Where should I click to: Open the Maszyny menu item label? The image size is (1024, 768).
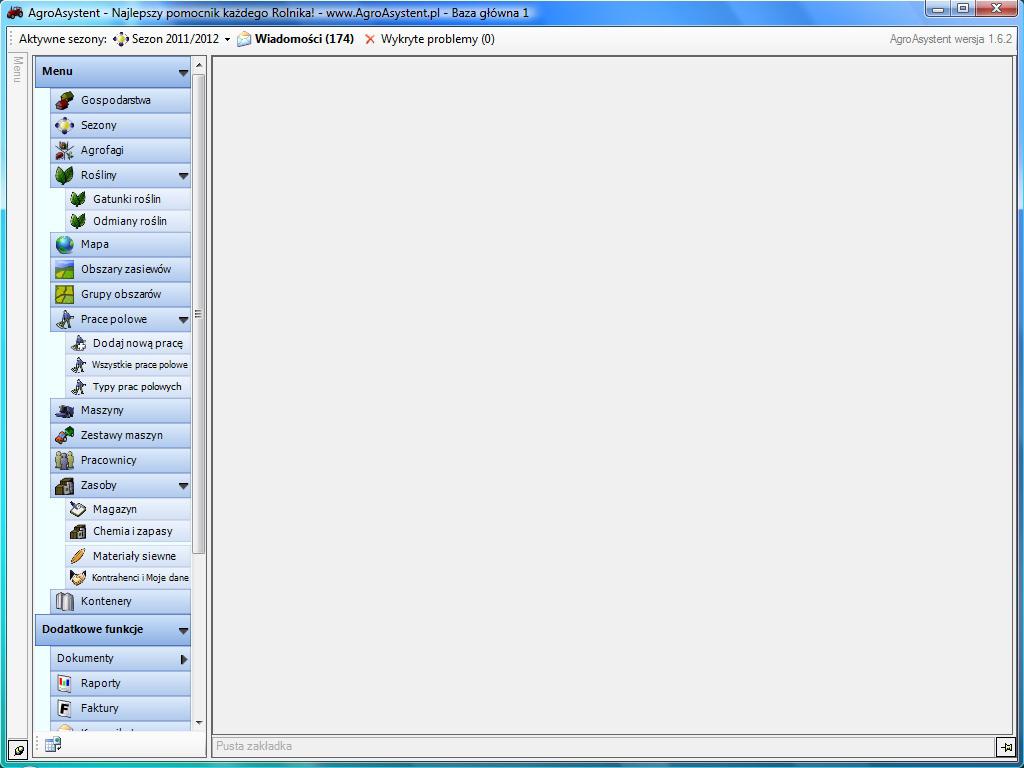click(x=102, y=410)
